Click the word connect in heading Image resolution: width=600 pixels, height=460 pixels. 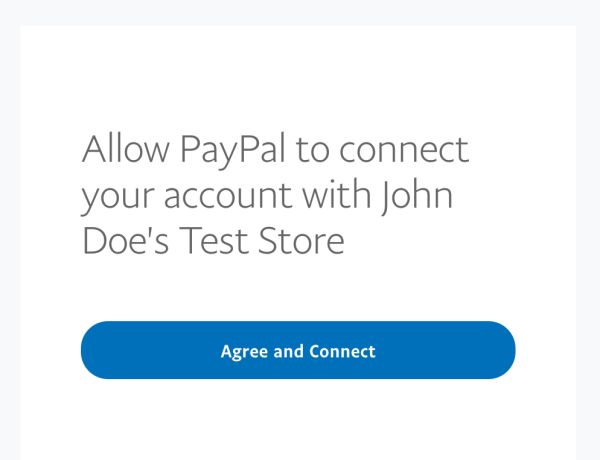(404, 150)
